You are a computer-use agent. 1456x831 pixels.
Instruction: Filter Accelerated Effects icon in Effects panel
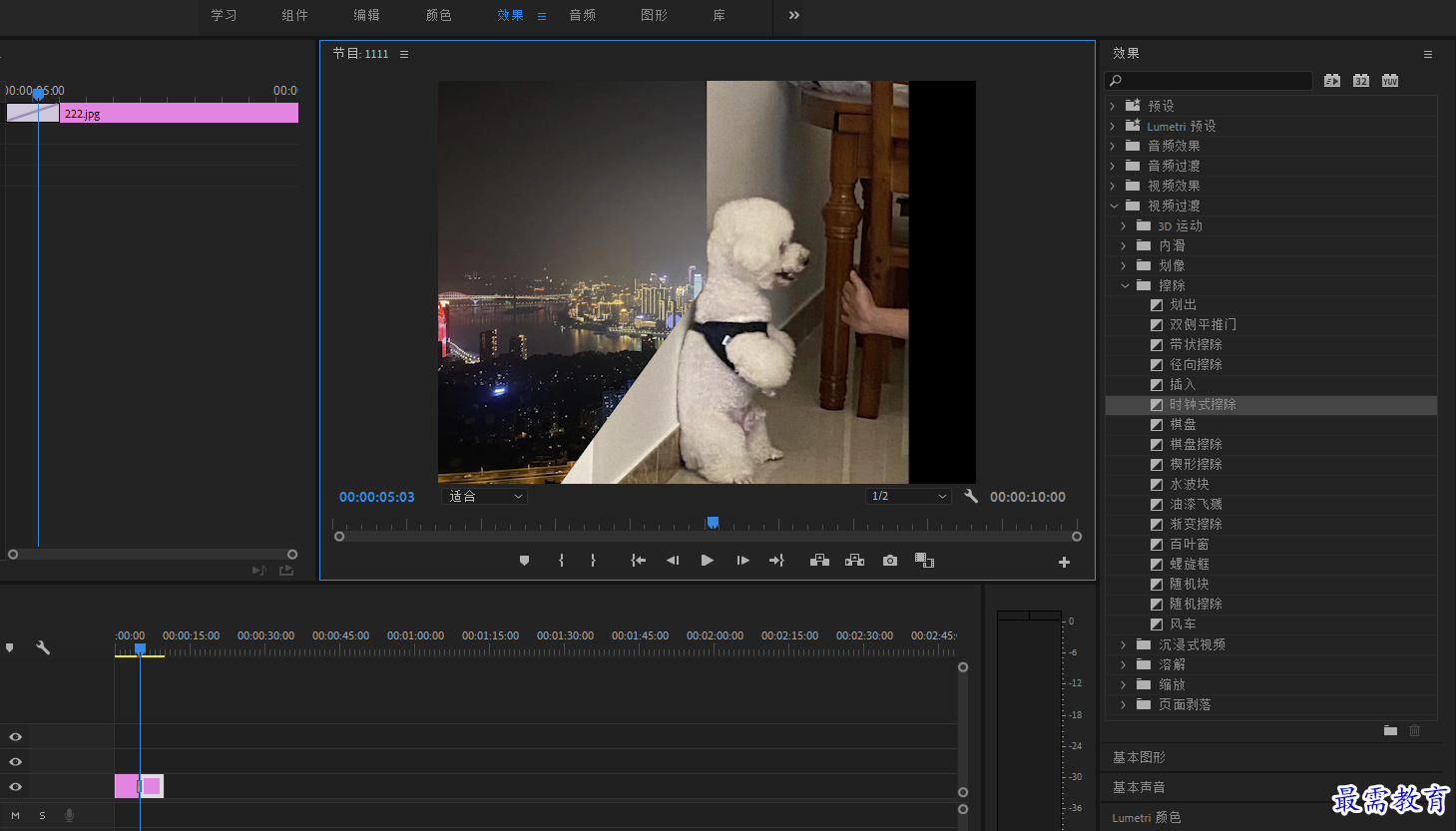point(1332,81)
